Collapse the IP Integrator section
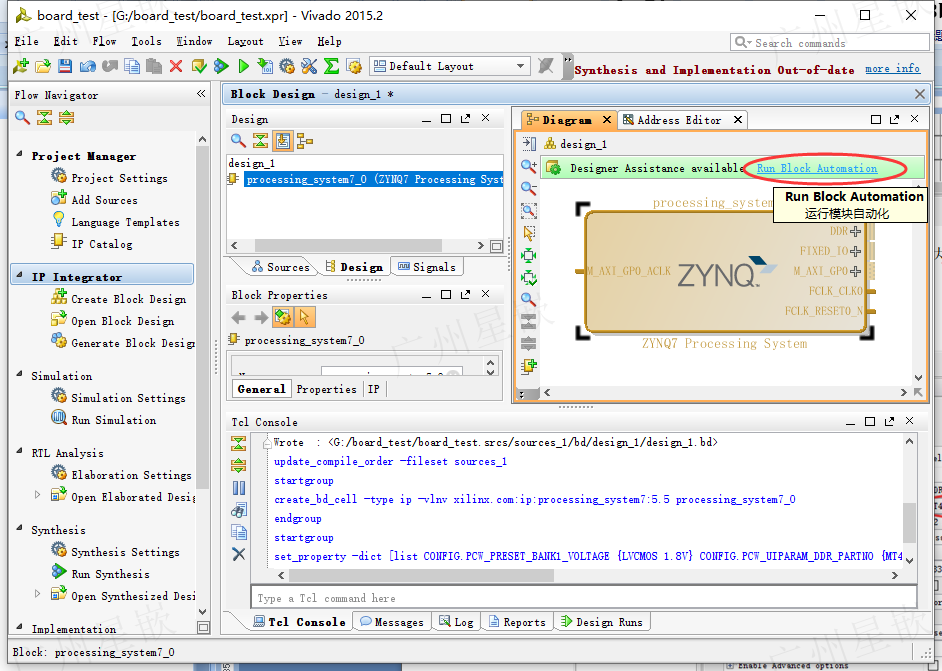The height and width of the screenshot is (671, 942). coord(19,275)
